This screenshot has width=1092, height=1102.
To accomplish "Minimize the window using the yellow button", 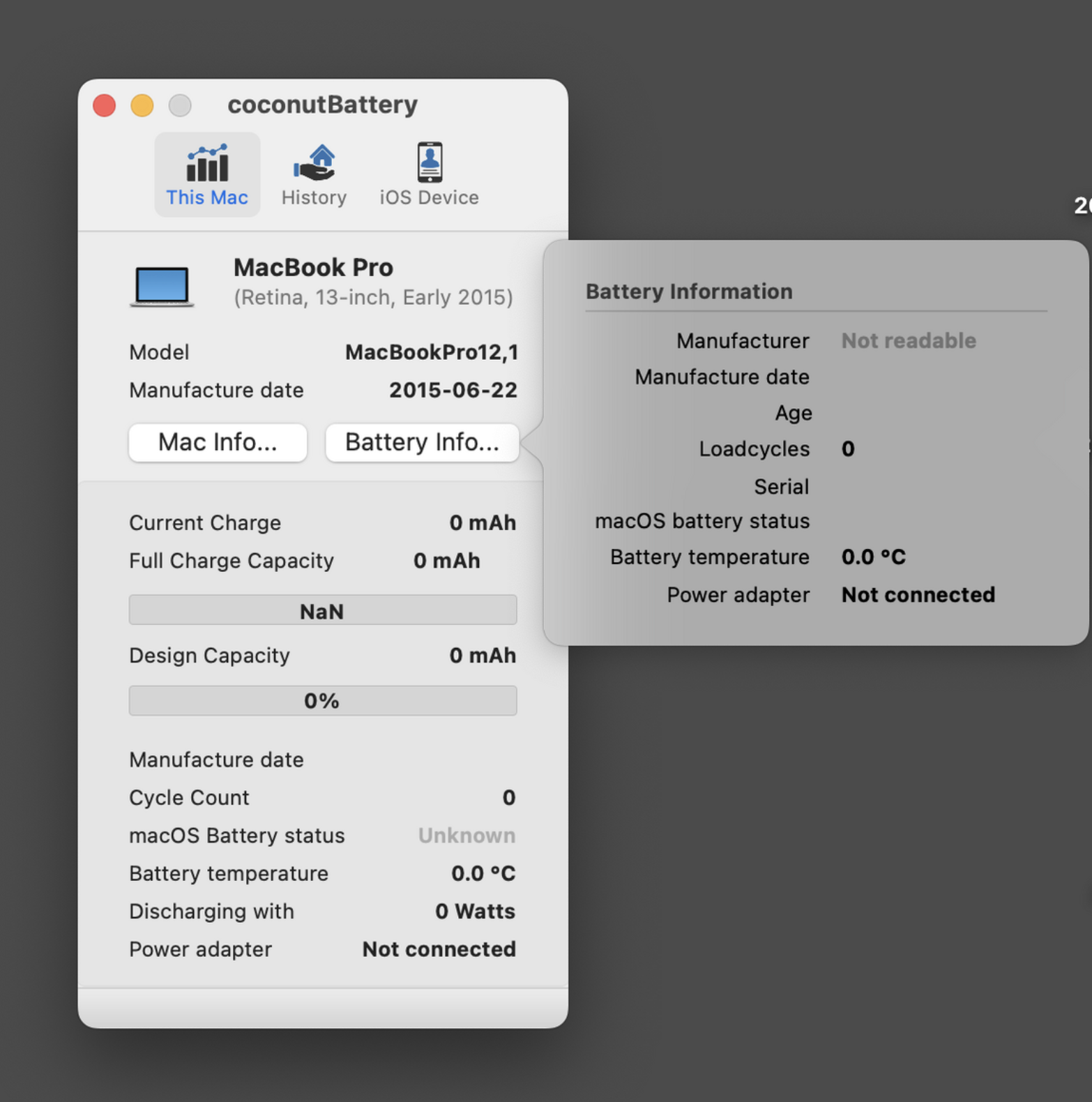I will coord(142,105).
